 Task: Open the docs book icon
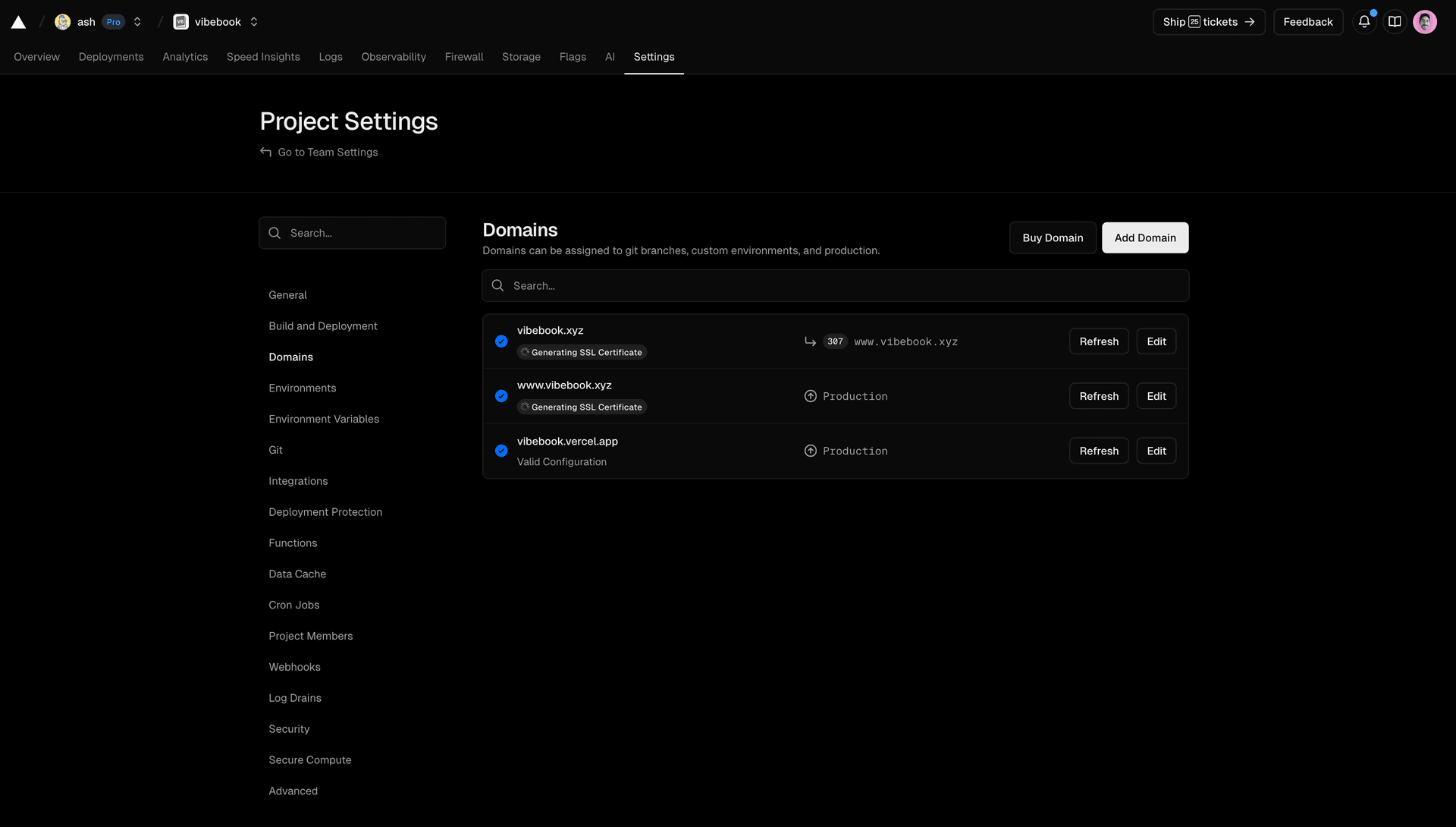point(1395,22)
